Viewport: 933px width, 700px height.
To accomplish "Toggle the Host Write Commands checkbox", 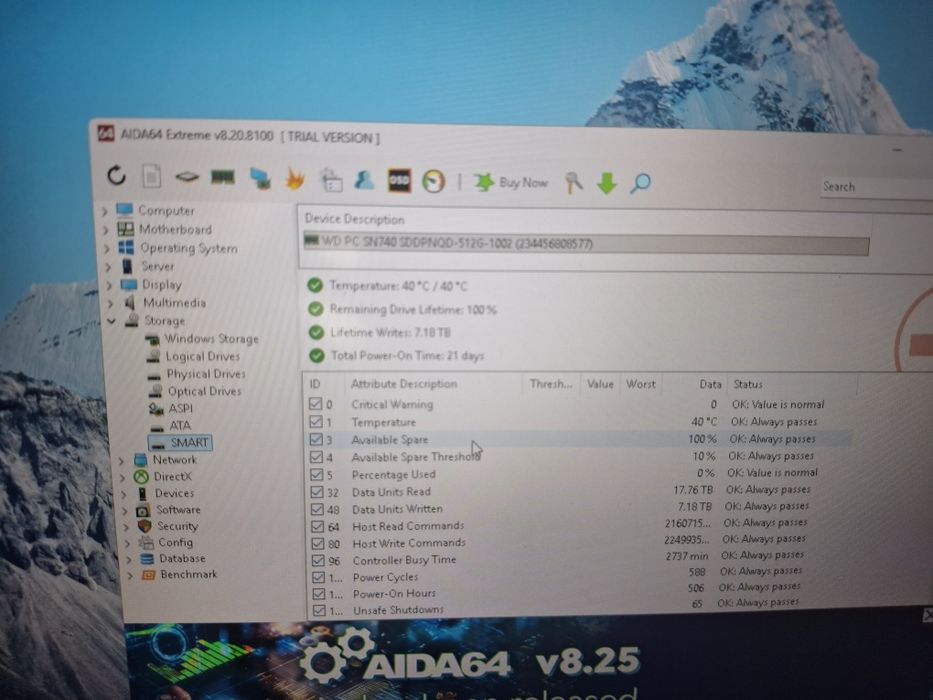I will (x=318, y=544).
